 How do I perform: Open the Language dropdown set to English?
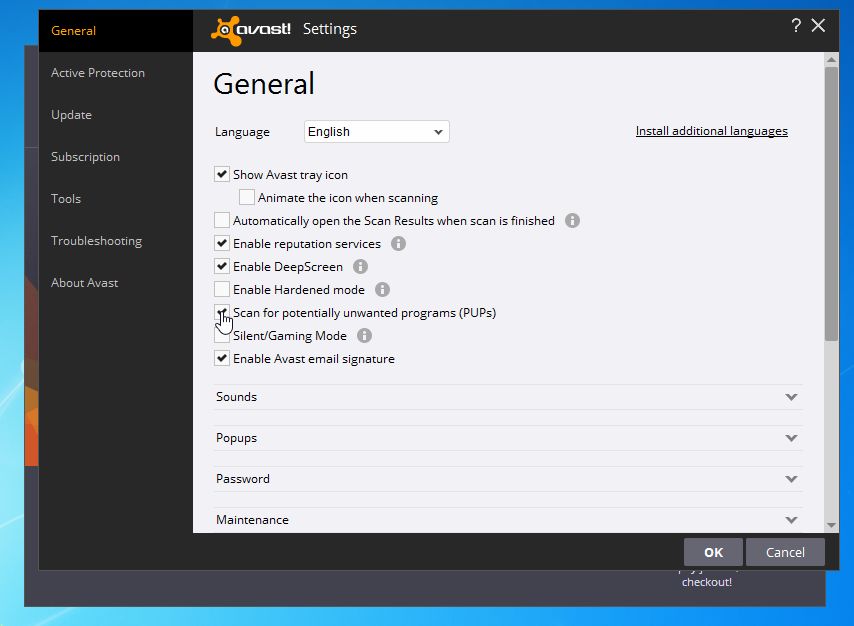coord(376,132)
